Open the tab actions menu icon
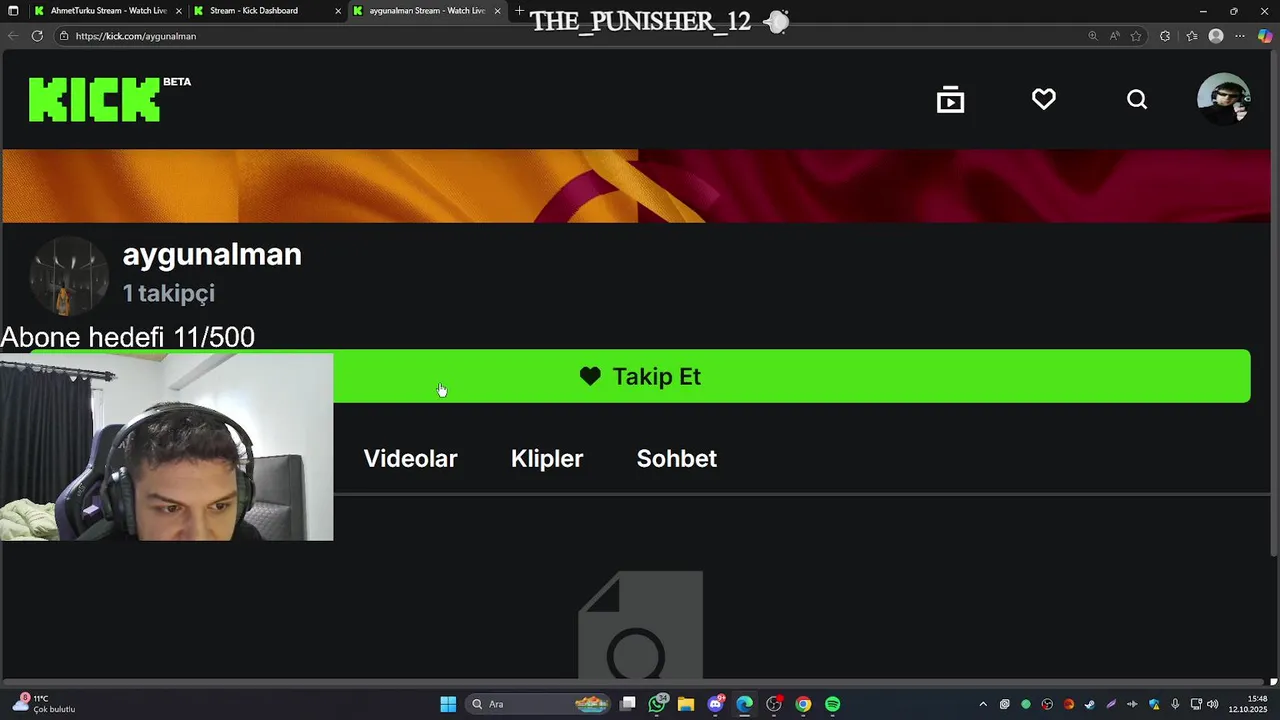Screen dimensions: 1280x720 13,11
